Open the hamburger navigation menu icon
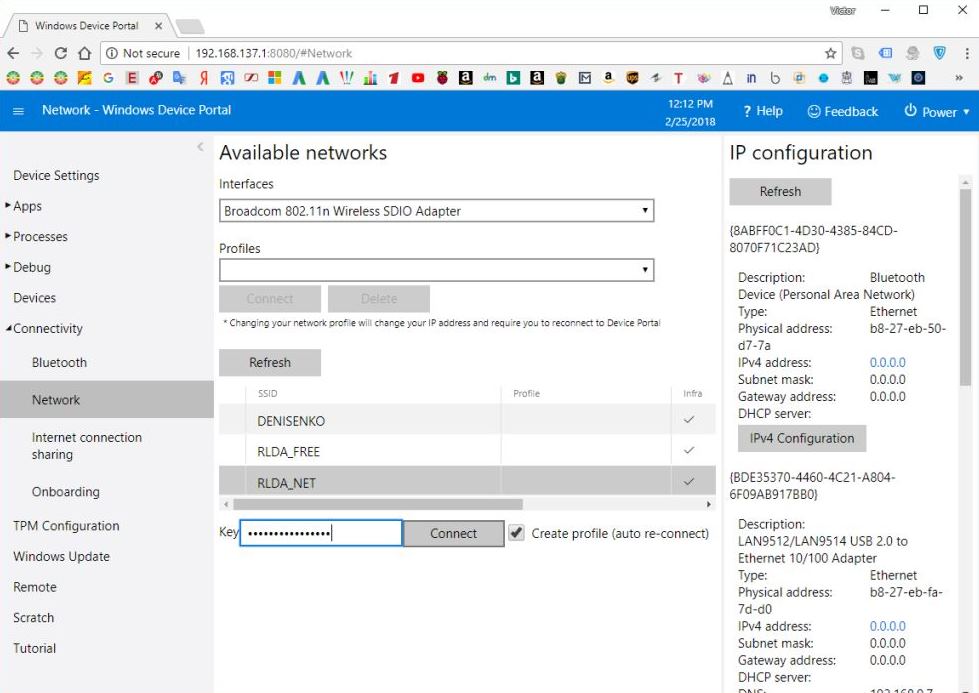The height and width of the screenshot is (693, 979). click(x=18, y=111)
